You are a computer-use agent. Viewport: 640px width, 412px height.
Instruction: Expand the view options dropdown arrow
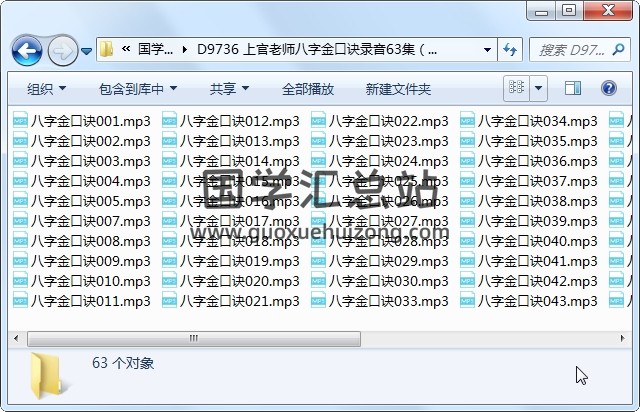[x=538, y=88]
